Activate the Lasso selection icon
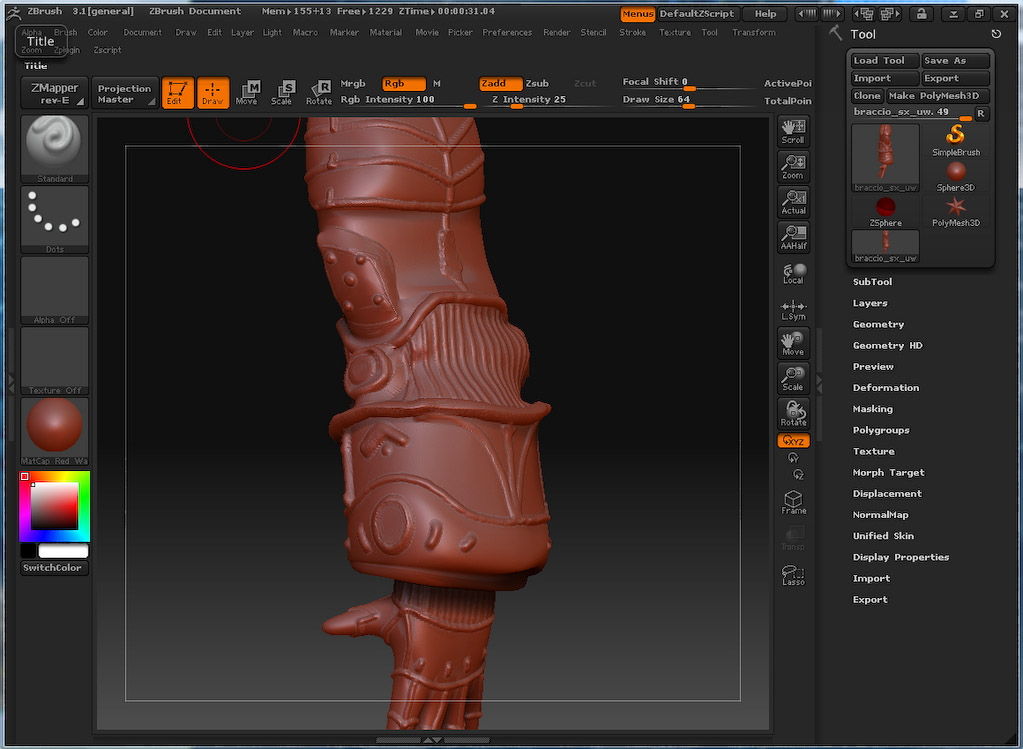The height and width of the screenshot is (749, 1023). [x=793, y=574]
